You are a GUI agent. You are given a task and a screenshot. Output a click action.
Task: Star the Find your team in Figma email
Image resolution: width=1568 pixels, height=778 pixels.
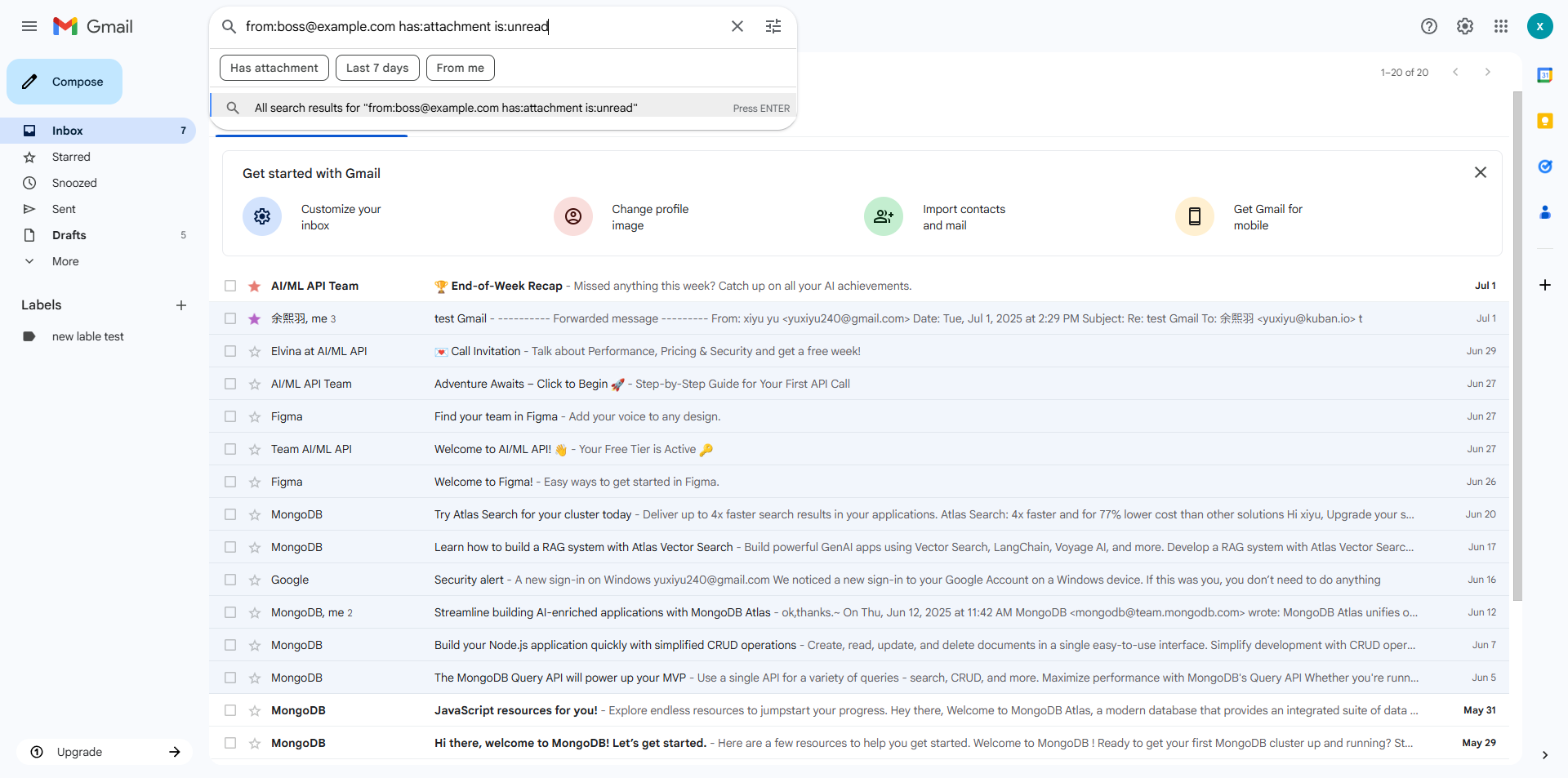[255, 416]
